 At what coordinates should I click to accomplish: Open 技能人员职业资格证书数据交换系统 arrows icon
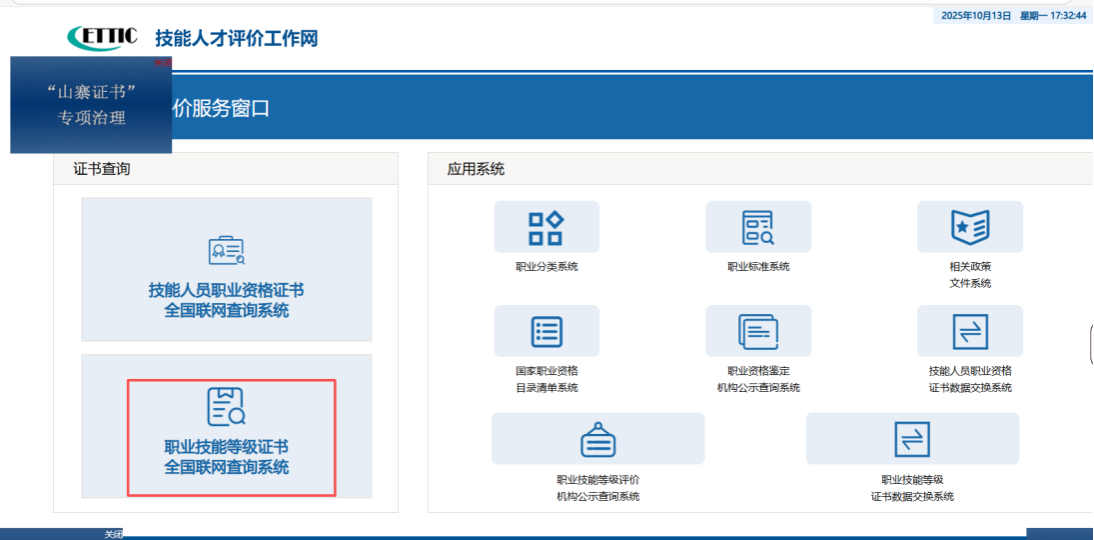point(969,331)
